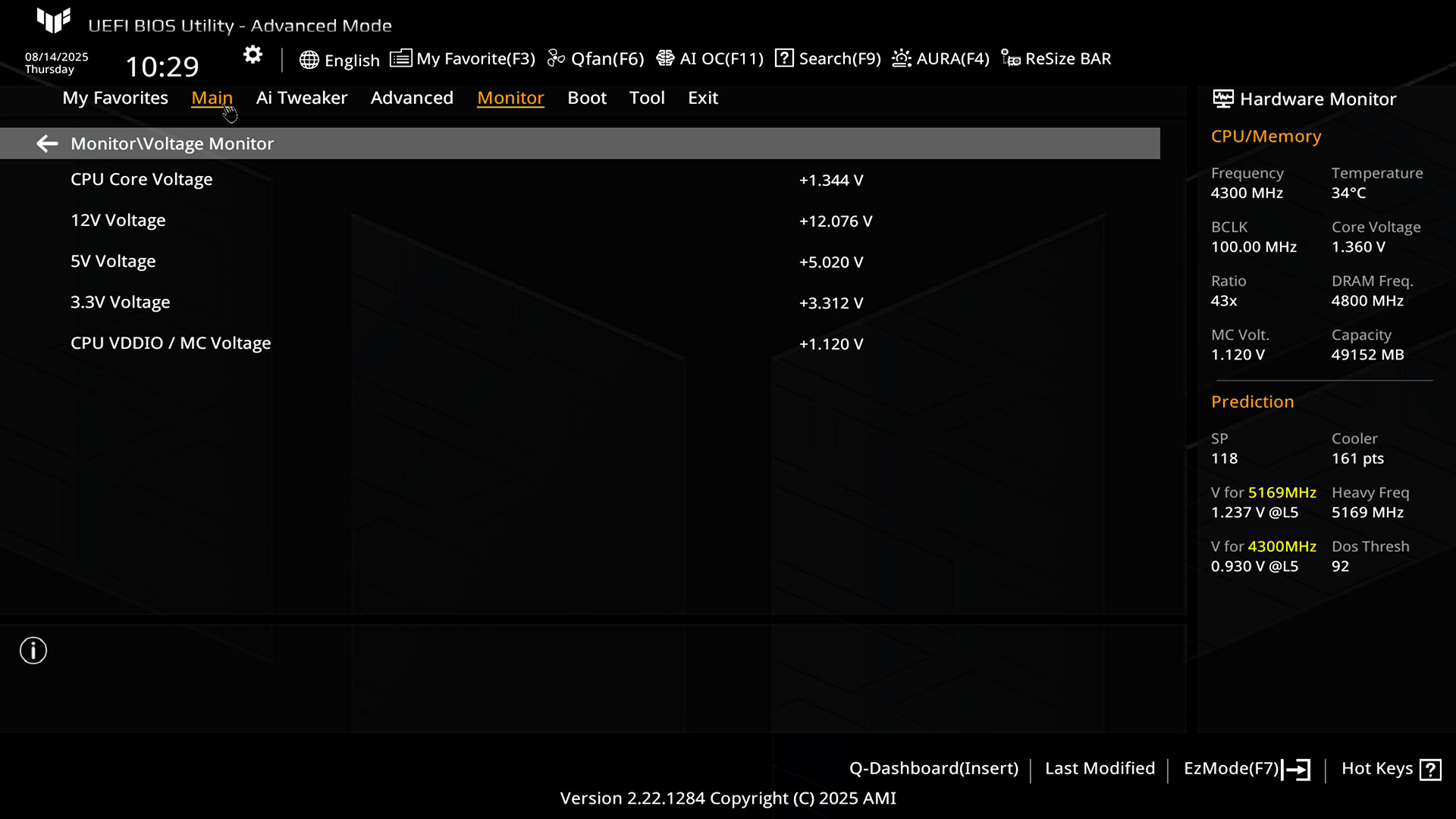Toggle ReSize BAR option
This screenshot has width=1456, height=819.
pos(1056,58)
